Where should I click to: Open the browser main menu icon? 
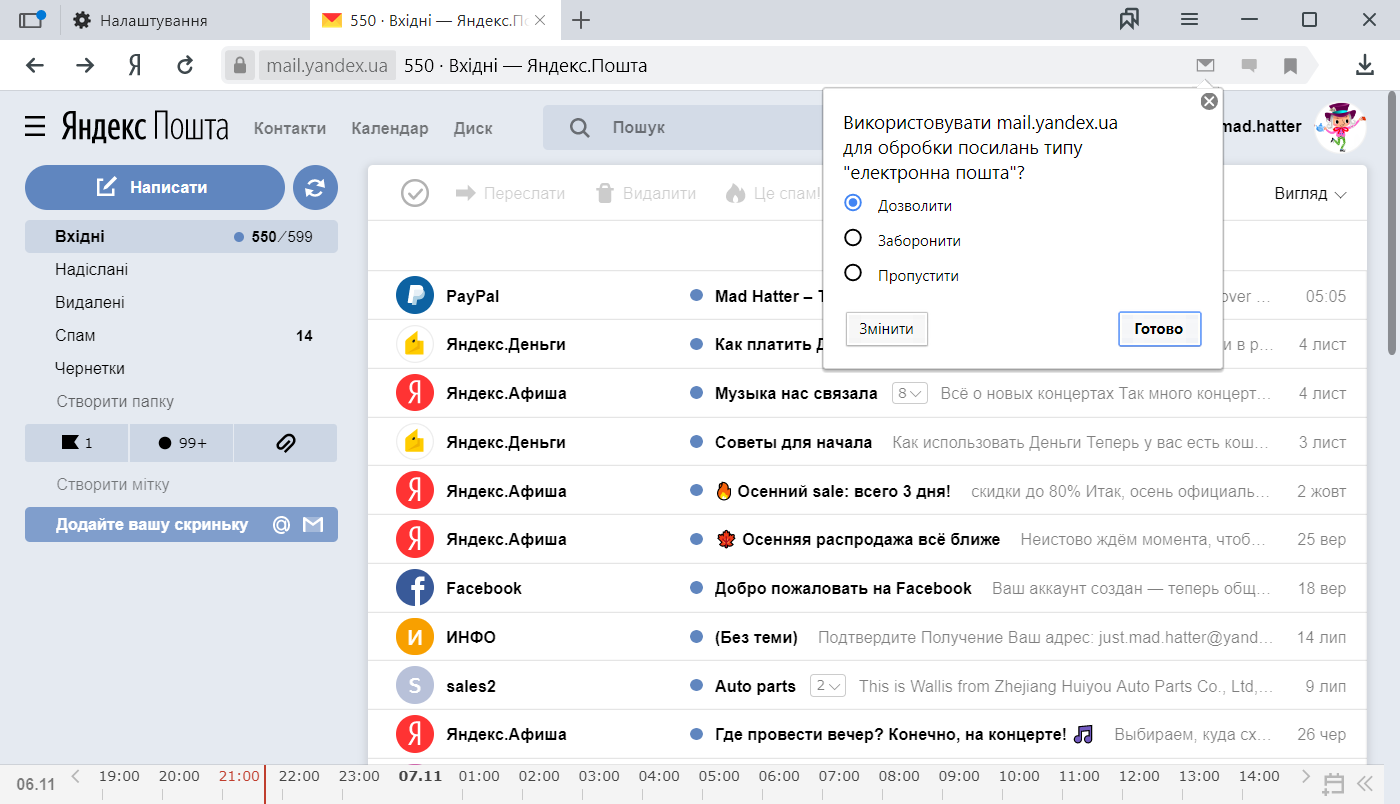click(1189, 20)
